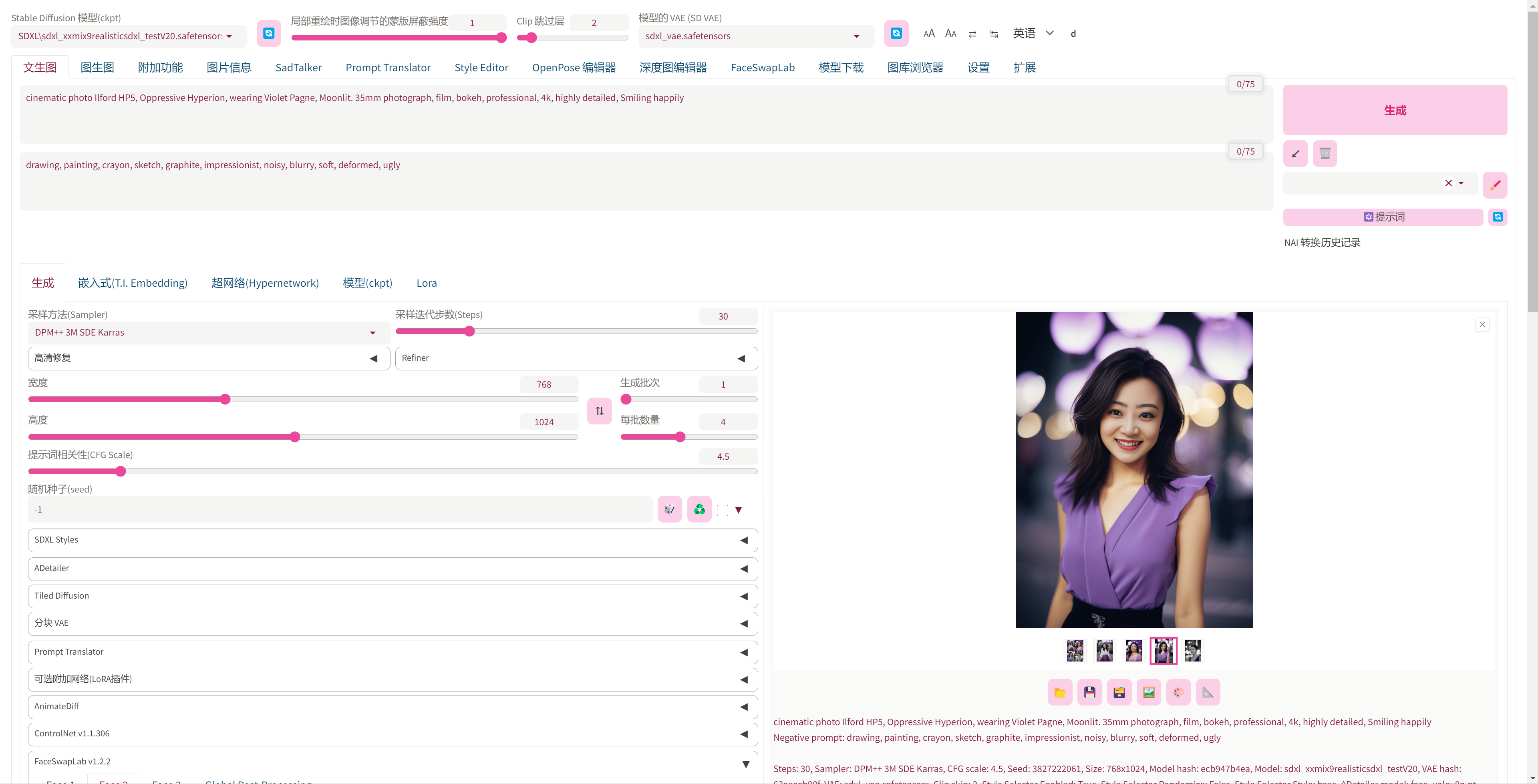This screenshot has width=1538, height=784.
Task: Open output folder with yellow folder icon
Action: point(1060,692)
